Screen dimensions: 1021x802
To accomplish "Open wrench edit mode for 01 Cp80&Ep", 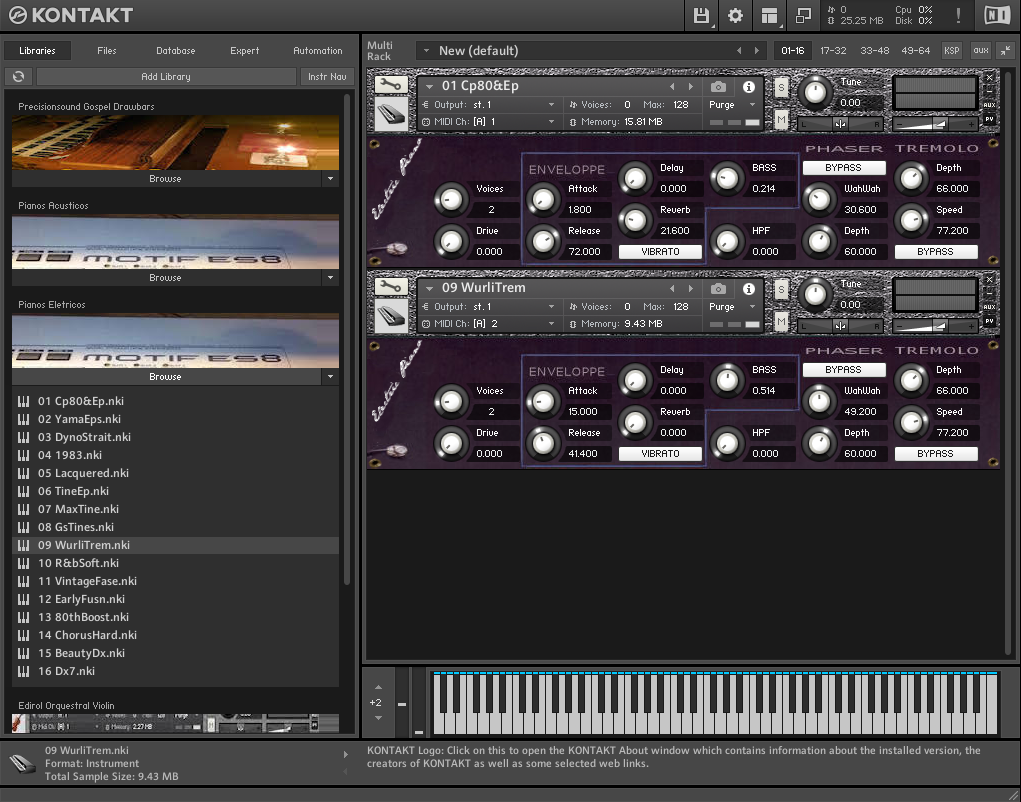I will pos(391,85).
